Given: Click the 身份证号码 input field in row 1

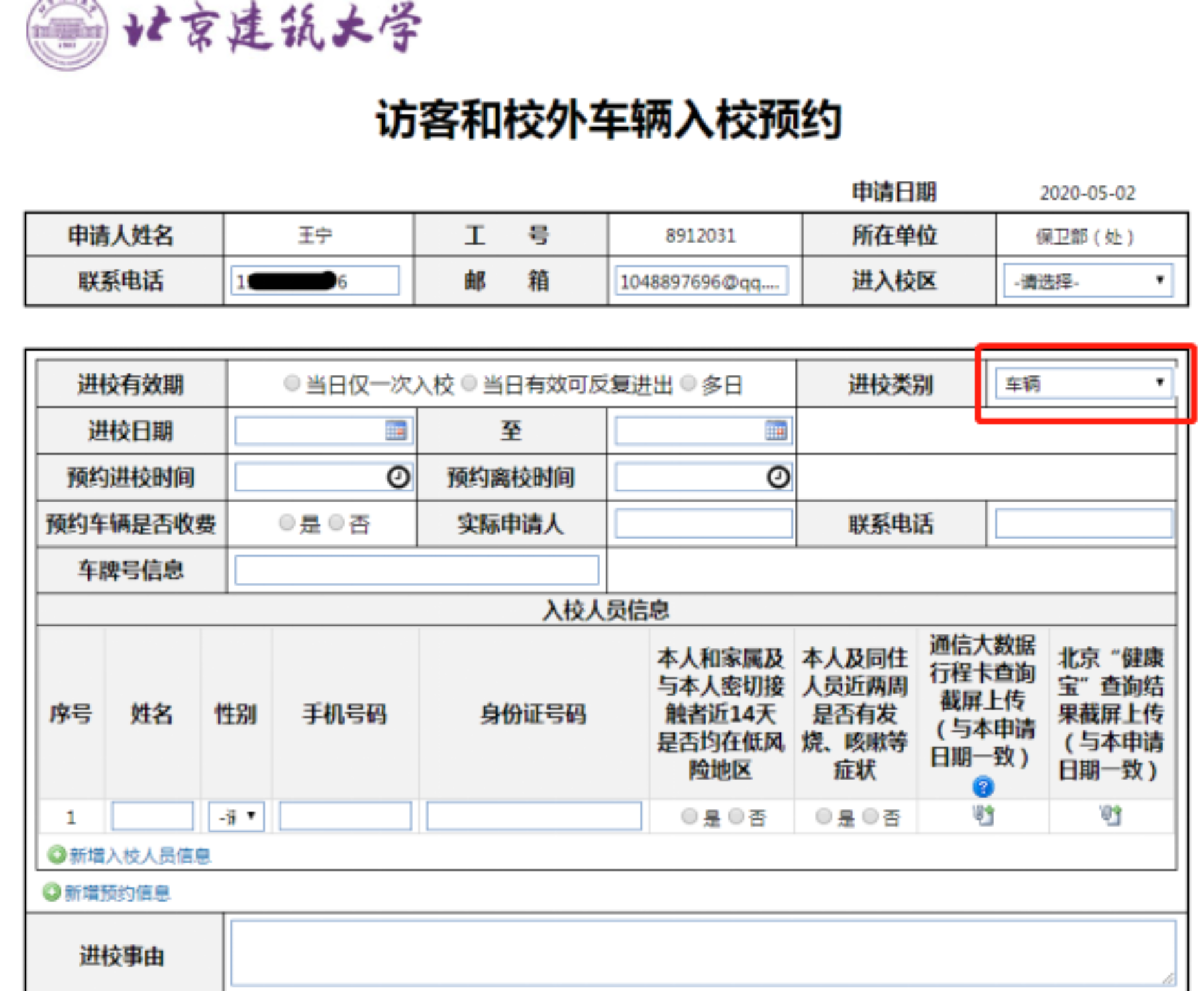Looking at the screenshot, I should pos(533,816).
